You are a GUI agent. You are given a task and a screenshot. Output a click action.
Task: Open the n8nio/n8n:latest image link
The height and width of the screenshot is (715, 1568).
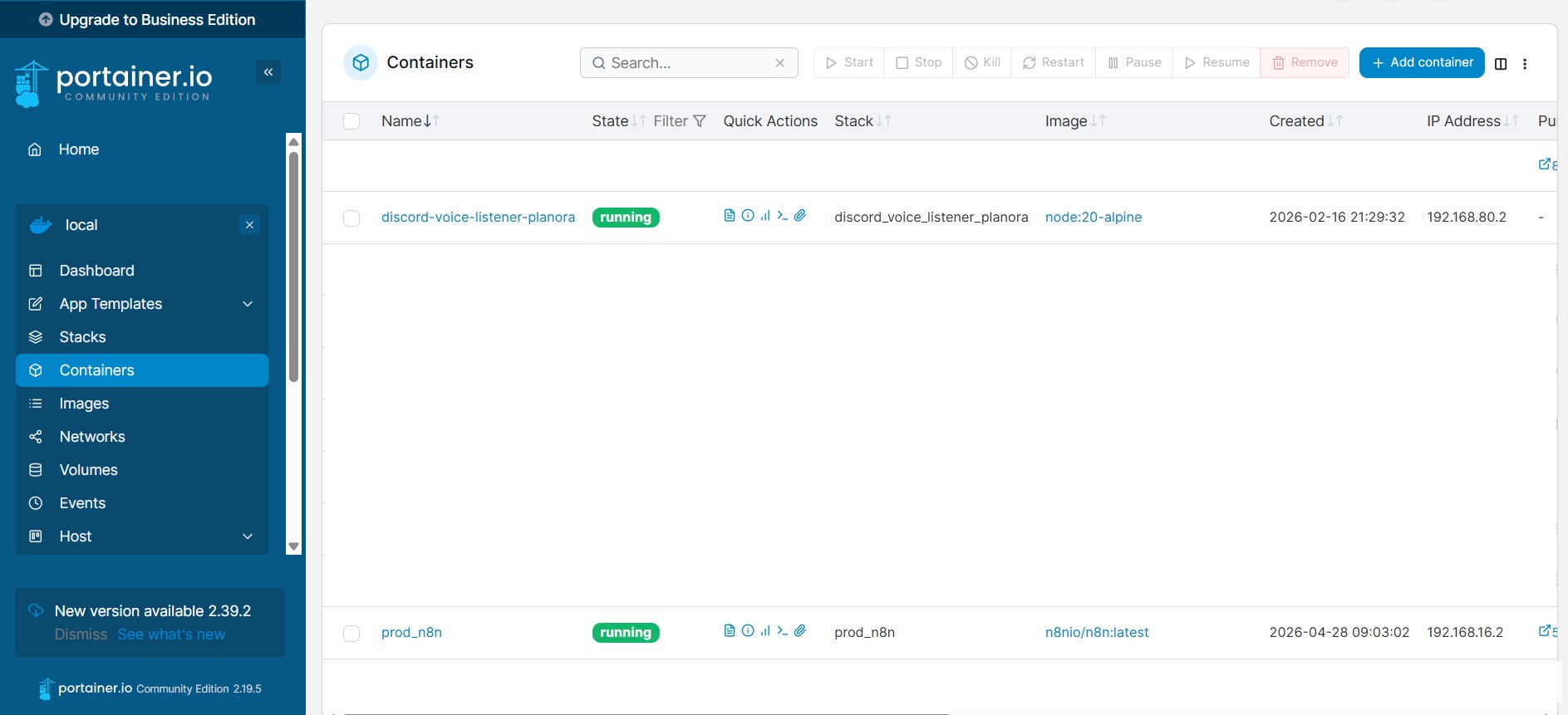click(1097, 632)
